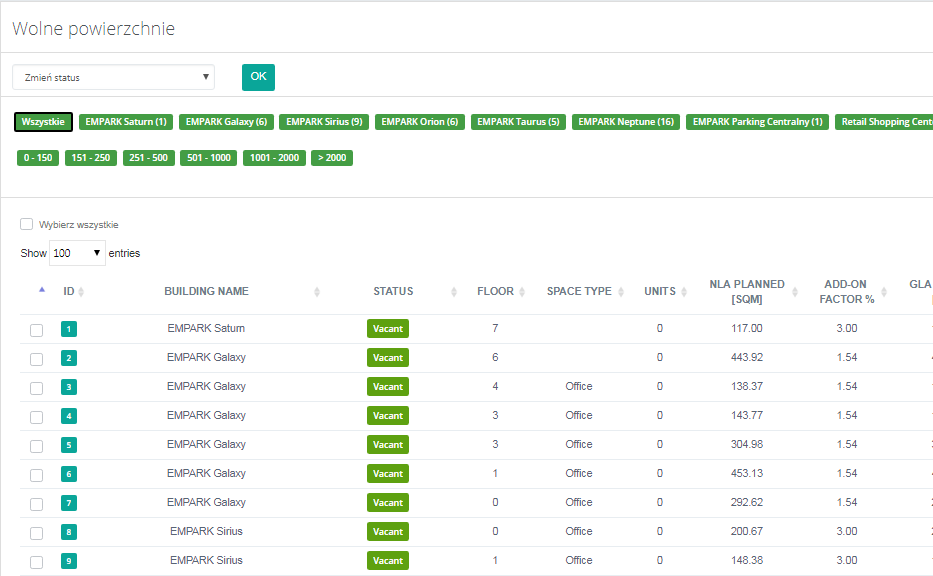
Task: Tick the checkbox for row ID 5
Action: (36, 446)
